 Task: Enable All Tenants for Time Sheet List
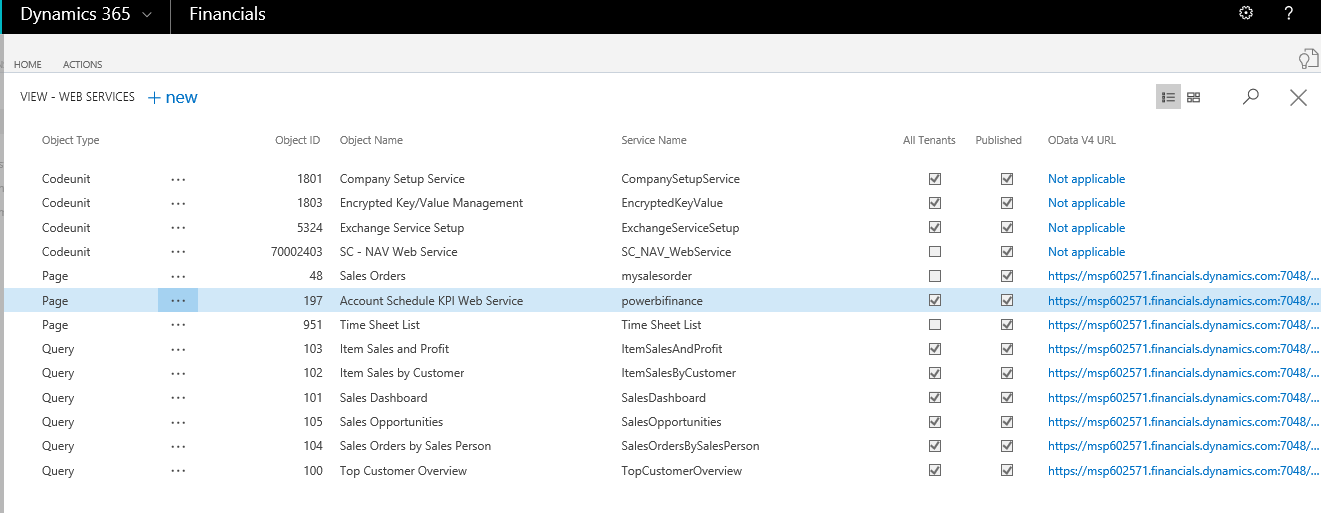[935, 325]
